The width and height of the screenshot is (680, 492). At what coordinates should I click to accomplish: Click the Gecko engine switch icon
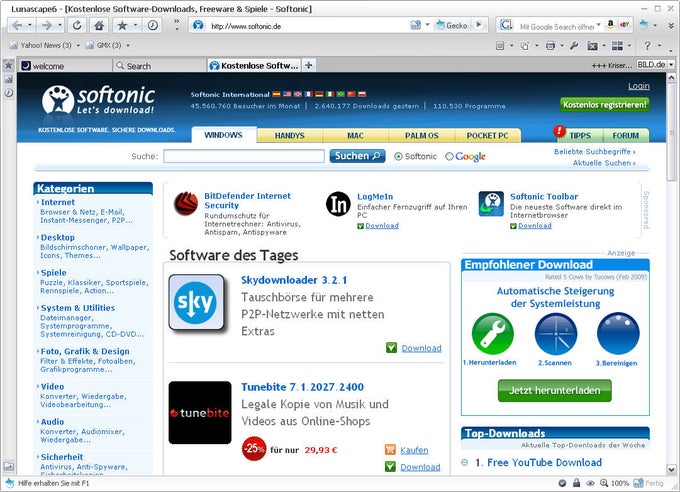coord(451,25)
